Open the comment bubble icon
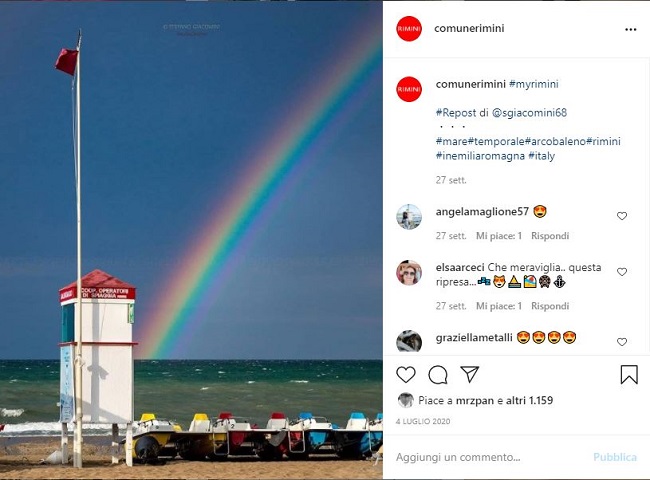Viewport: 650px width, 480px height. click(438, 375)
